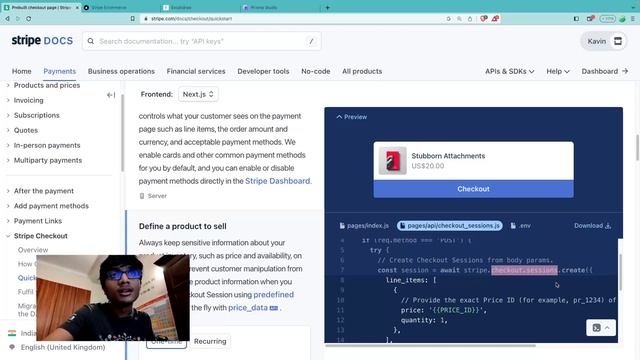Open the APIs & SDKs dropdown
The width and height of the screenshot is (640, 360).
coord(509,71)
